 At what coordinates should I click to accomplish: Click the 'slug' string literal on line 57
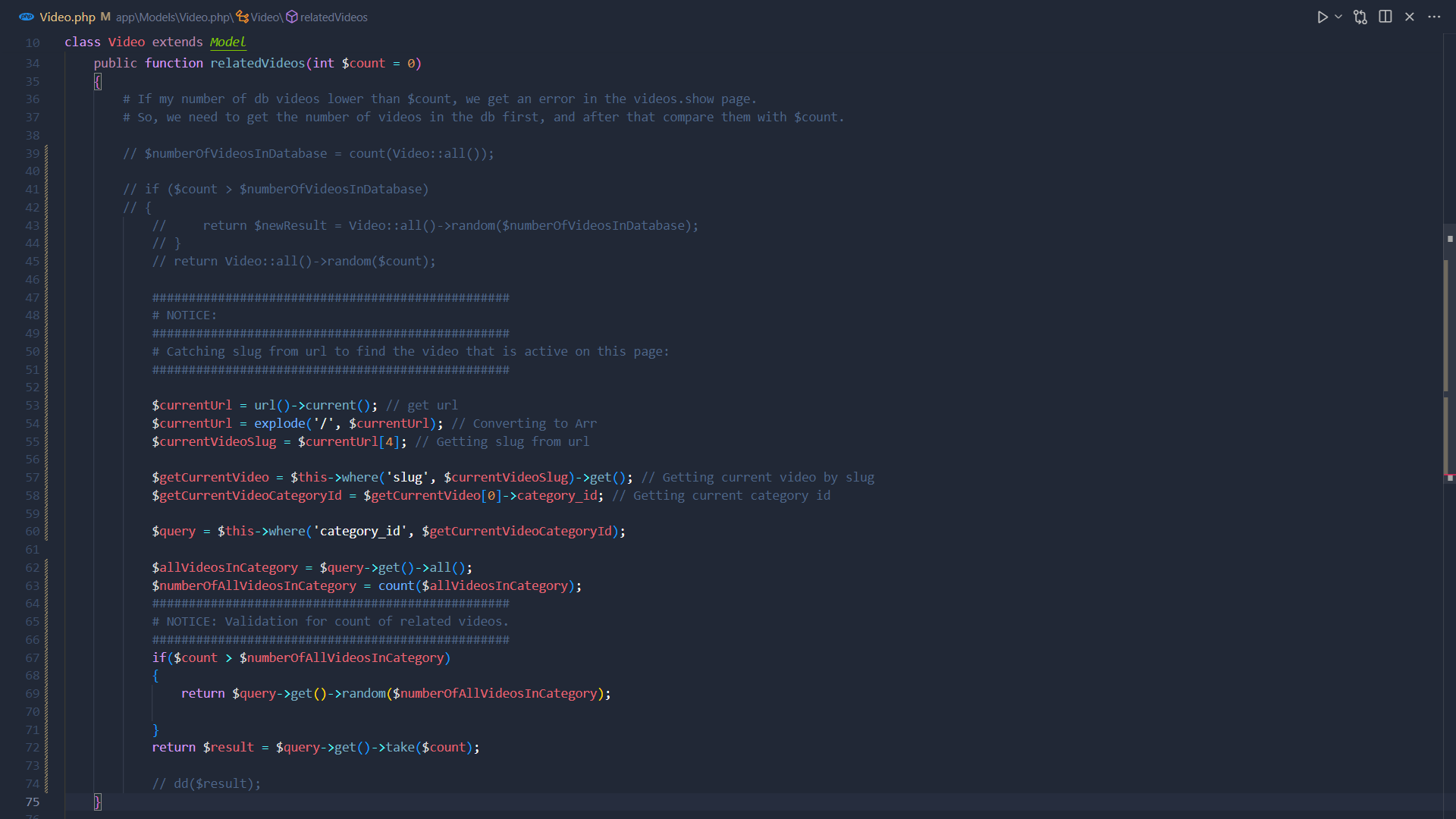click(x=407, y=477)
